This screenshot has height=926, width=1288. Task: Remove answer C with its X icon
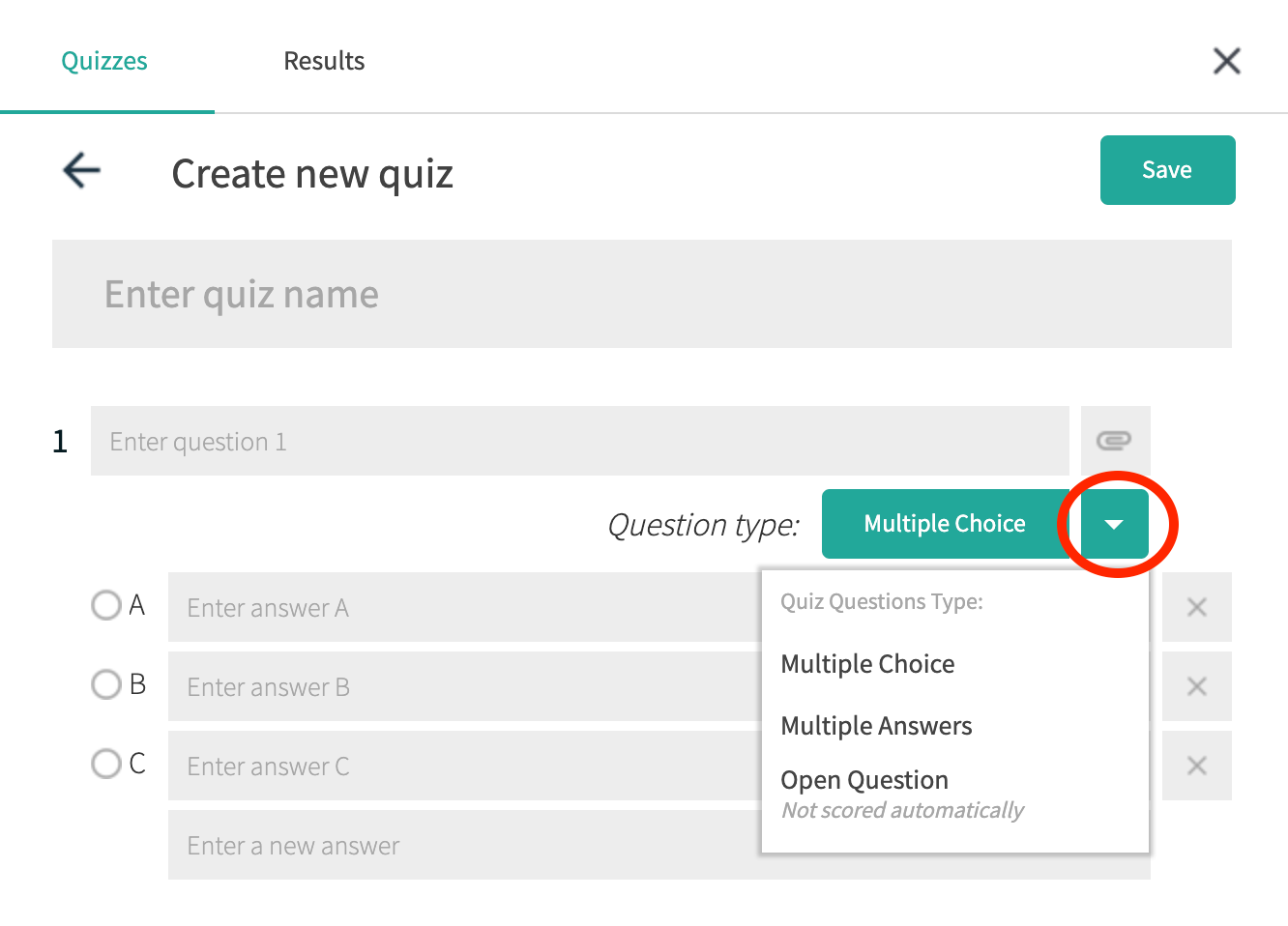click(x=1196, y=766)
